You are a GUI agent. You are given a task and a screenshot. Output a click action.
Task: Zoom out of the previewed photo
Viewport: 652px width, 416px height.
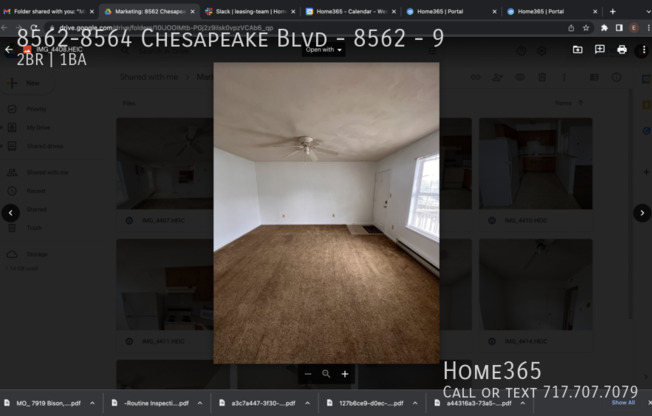coord(308,374)
